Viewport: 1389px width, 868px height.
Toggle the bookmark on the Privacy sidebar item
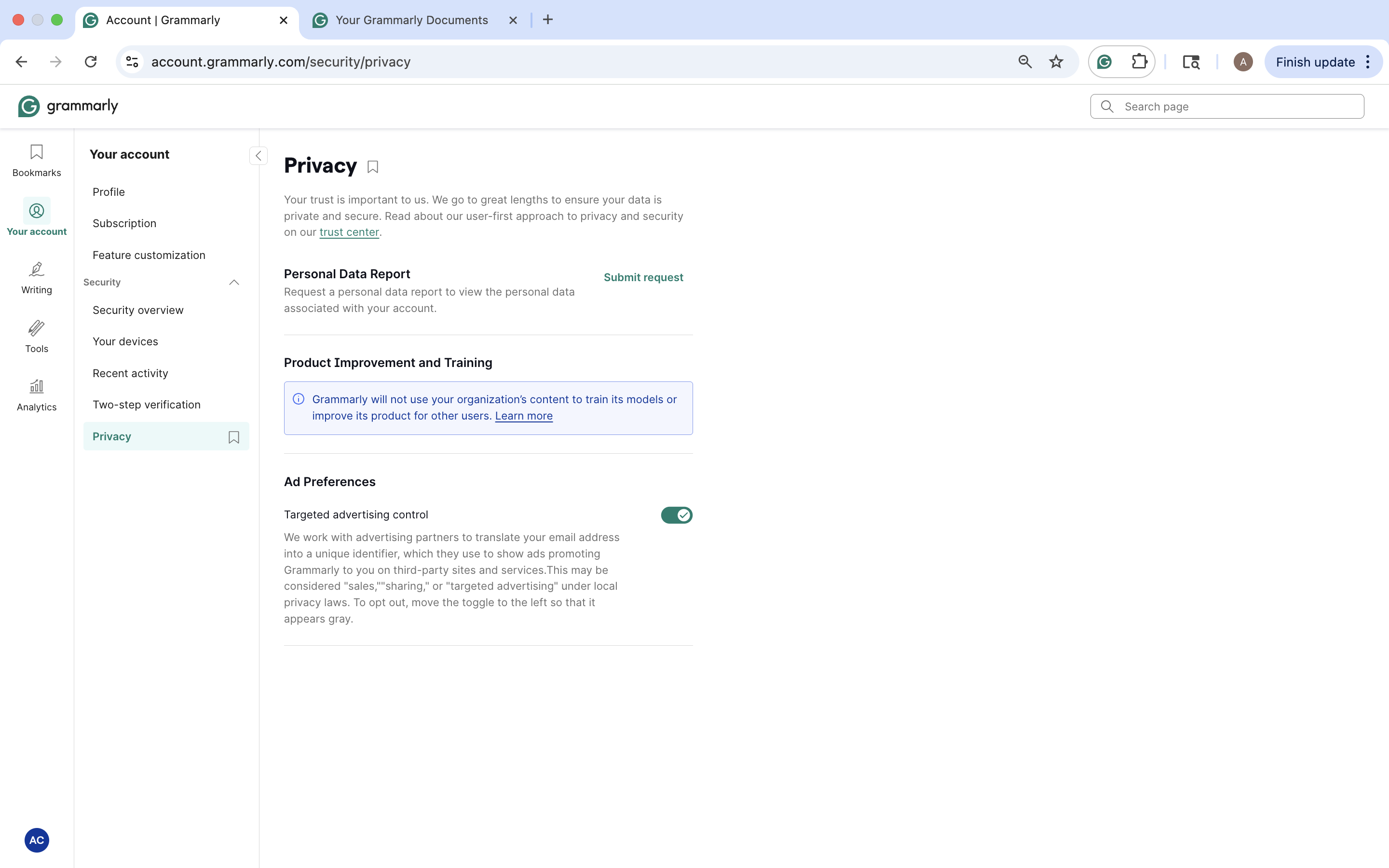point(233,437)
